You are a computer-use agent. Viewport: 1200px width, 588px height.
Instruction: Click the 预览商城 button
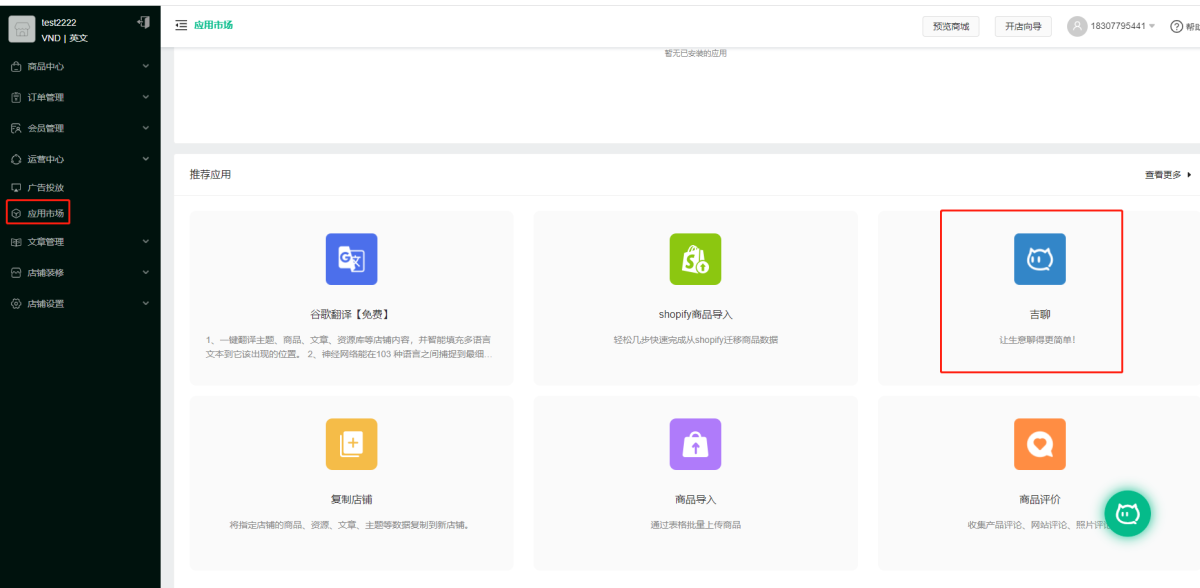(x=950, y=26)
